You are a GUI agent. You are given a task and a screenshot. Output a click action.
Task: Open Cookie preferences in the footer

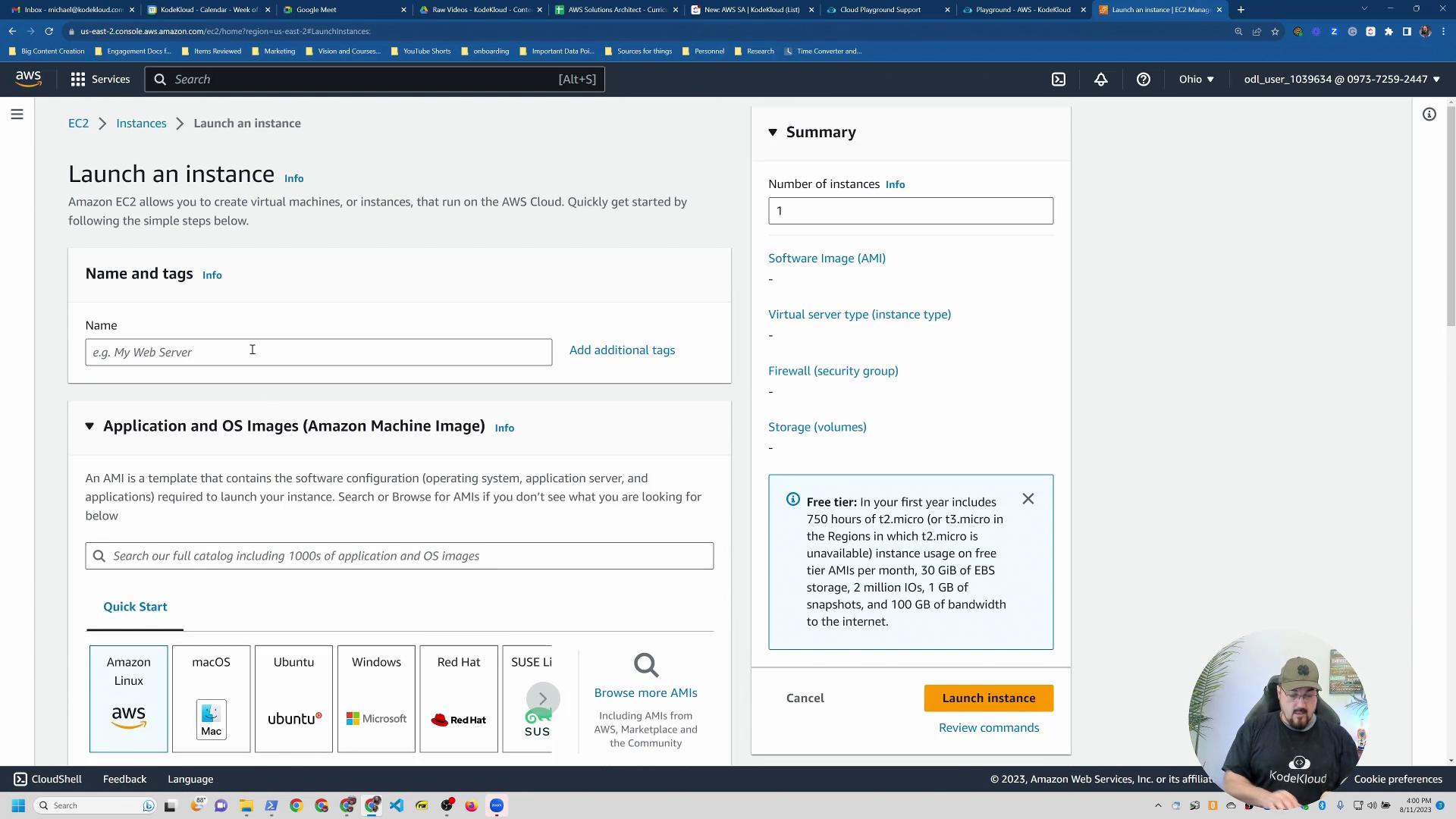1398,779
